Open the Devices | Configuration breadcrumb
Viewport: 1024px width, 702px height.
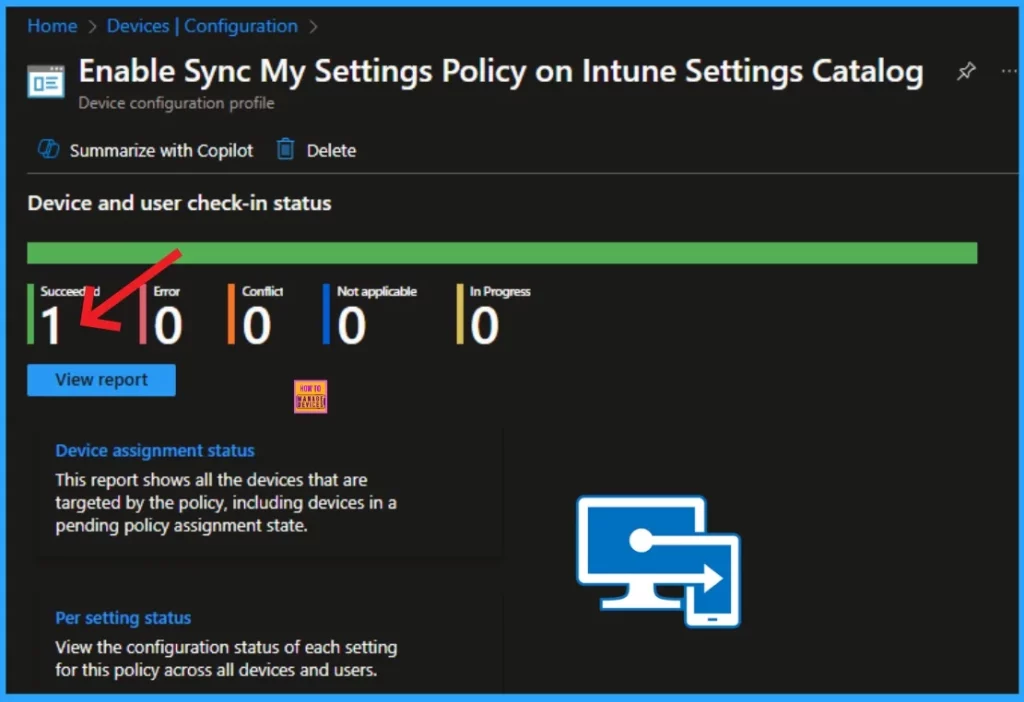(x=202, y=26)
